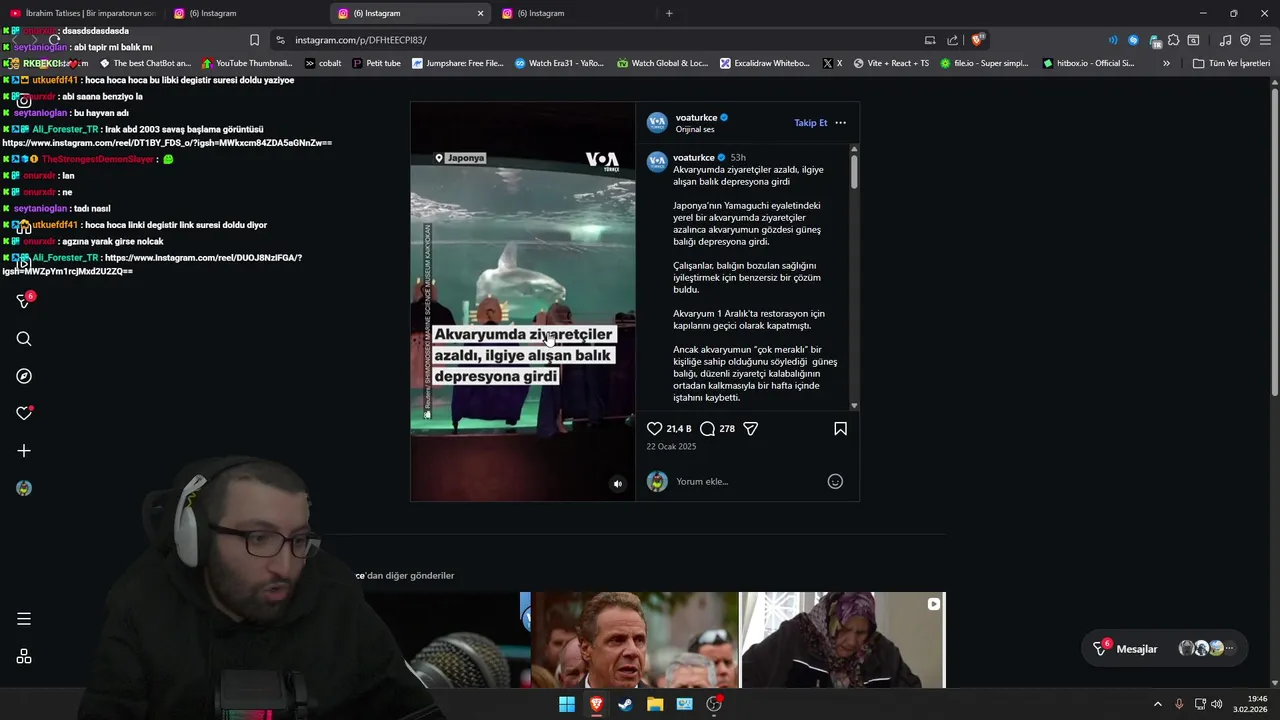Open the emoji picker in comment box
This screenshot has width=1280, height=720.
click(x=835, y=482)
